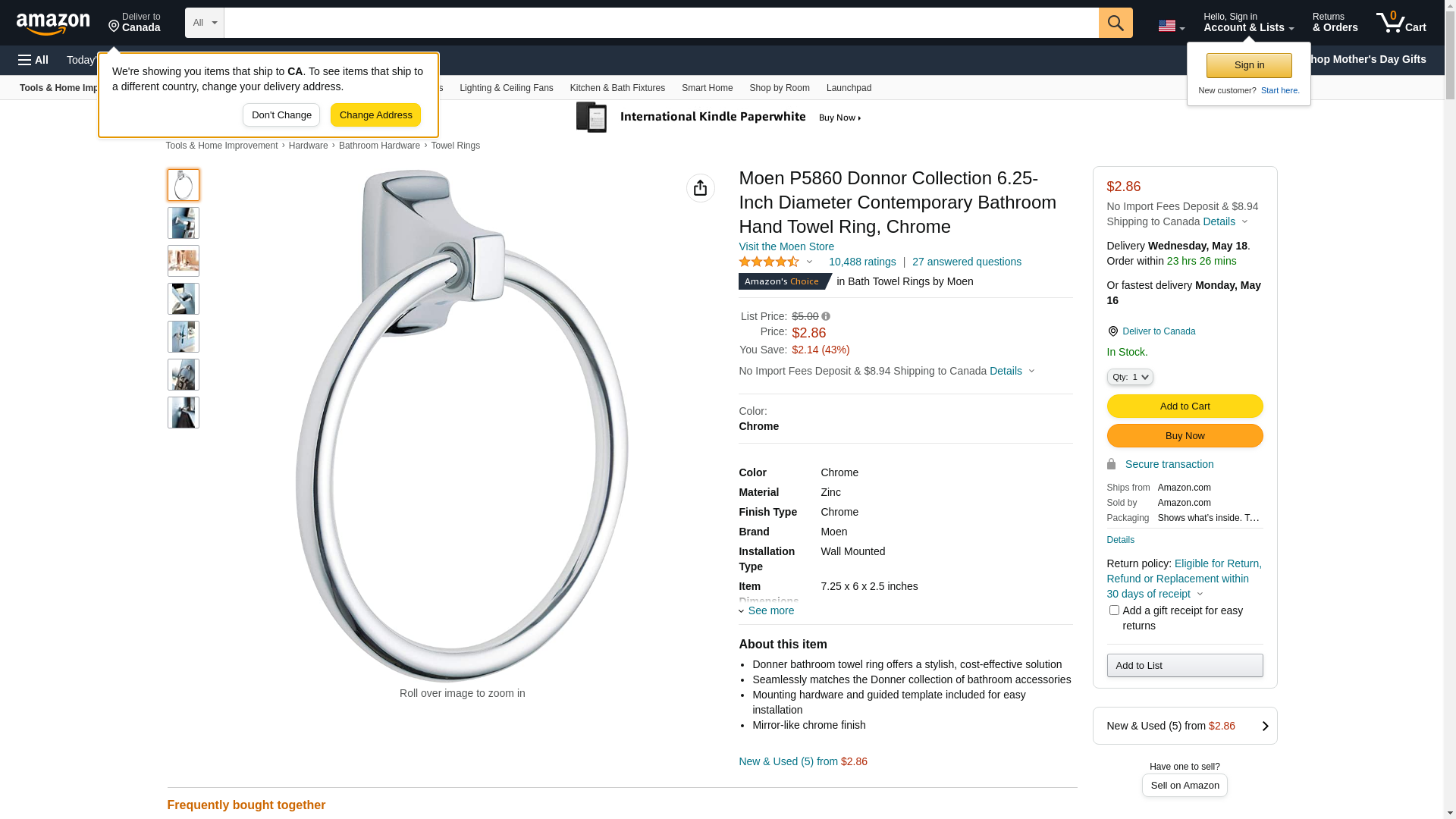The width and height of the screenshot is (1456, 819).
Task: Click the Change Address button
Action: pos(375,115)
